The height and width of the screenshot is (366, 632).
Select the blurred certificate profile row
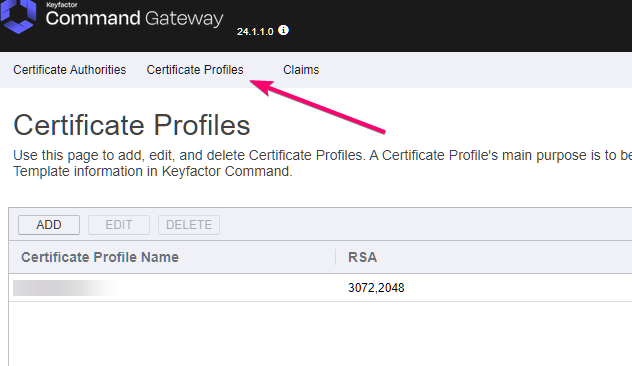tap(320, 288)
